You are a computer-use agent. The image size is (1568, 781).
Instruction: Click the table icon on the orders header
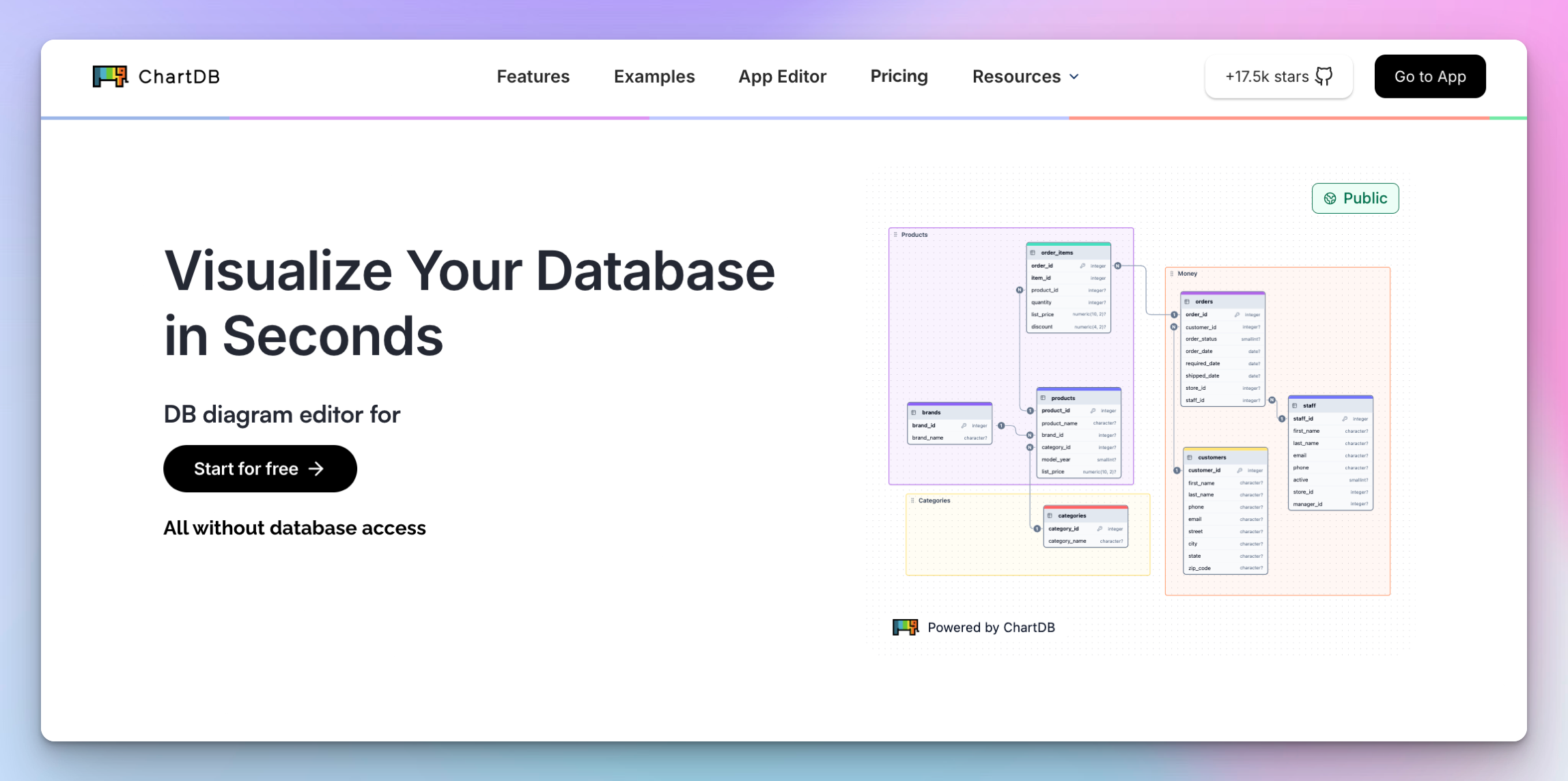(1187, 302)
